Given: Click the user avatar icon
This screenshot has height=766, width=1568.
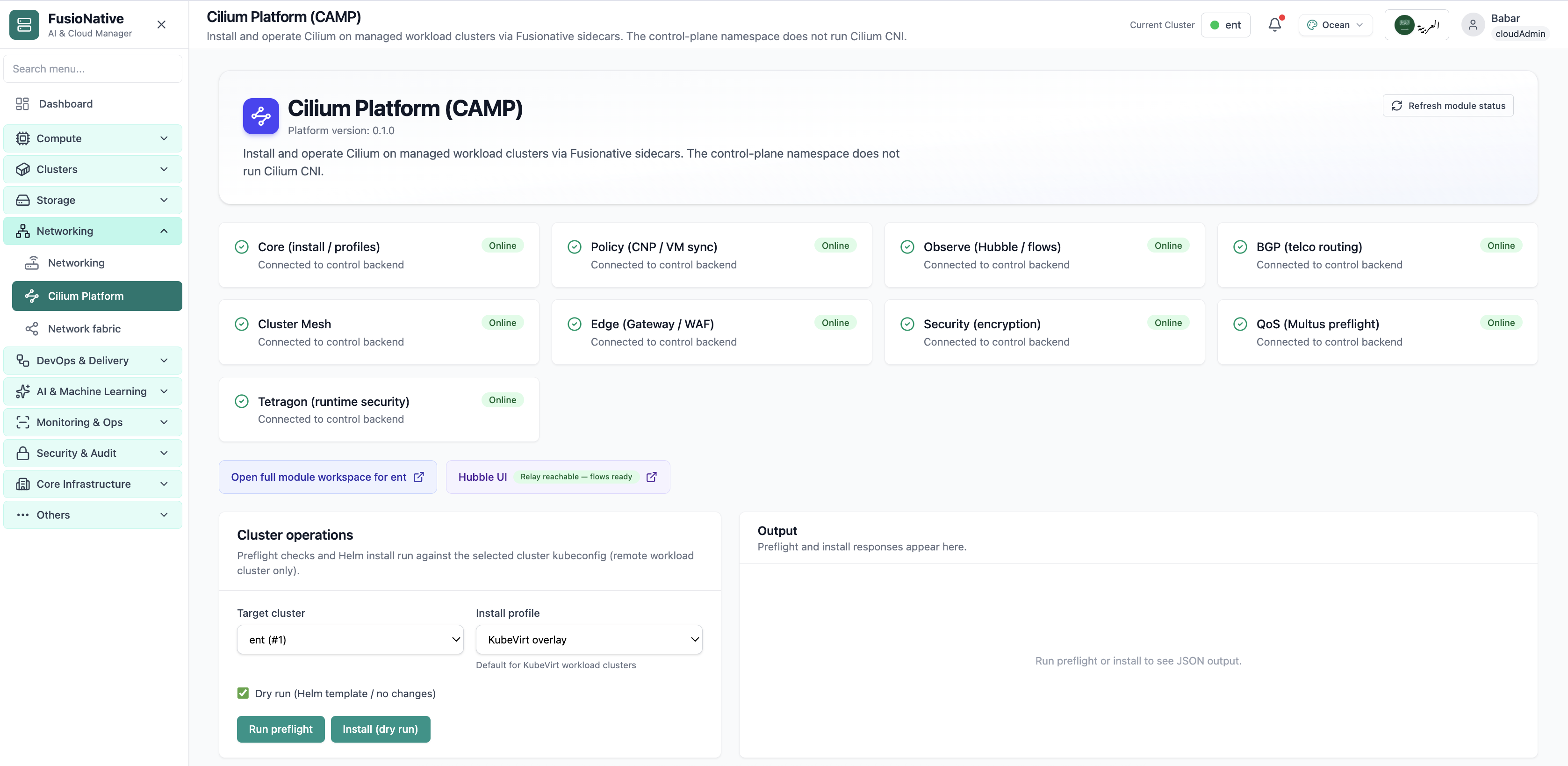Looking at the screenshot, I should [x=1473, y=25].
